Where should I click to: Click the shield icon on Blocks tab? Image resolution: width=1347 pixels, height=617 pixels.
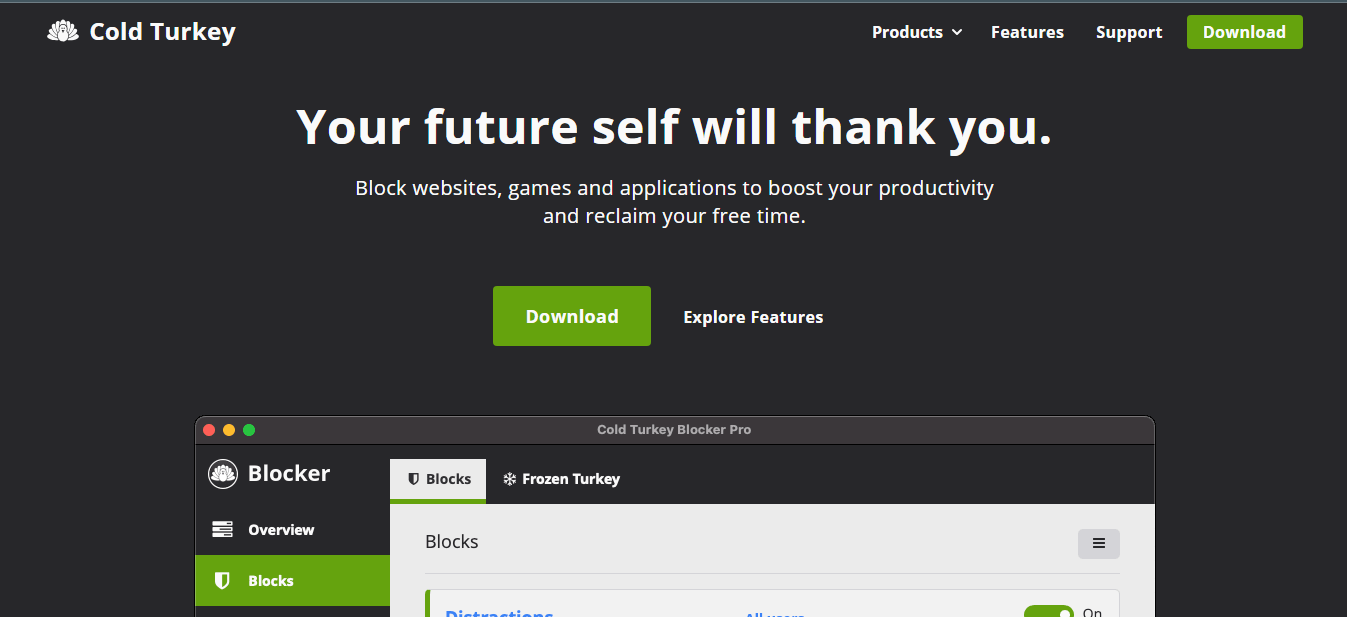coord(413,480)
